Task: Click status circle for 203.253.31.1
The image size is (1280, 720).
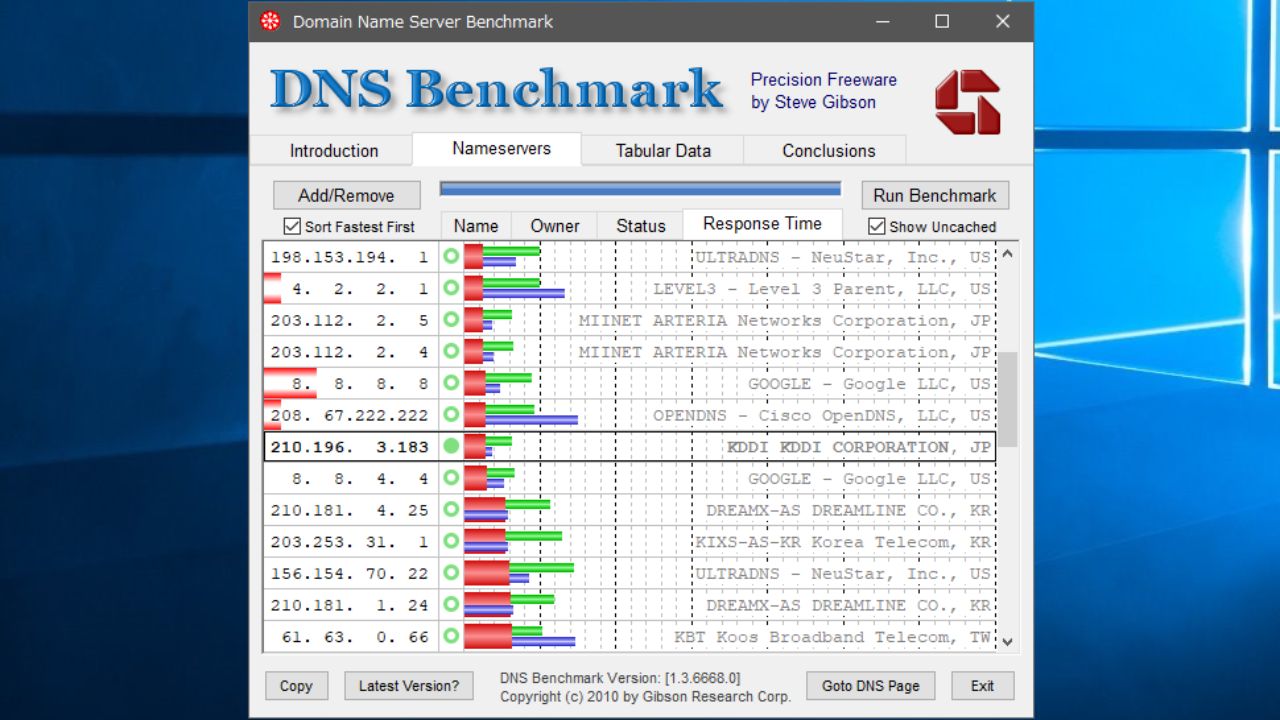Action: click(451, 541)
